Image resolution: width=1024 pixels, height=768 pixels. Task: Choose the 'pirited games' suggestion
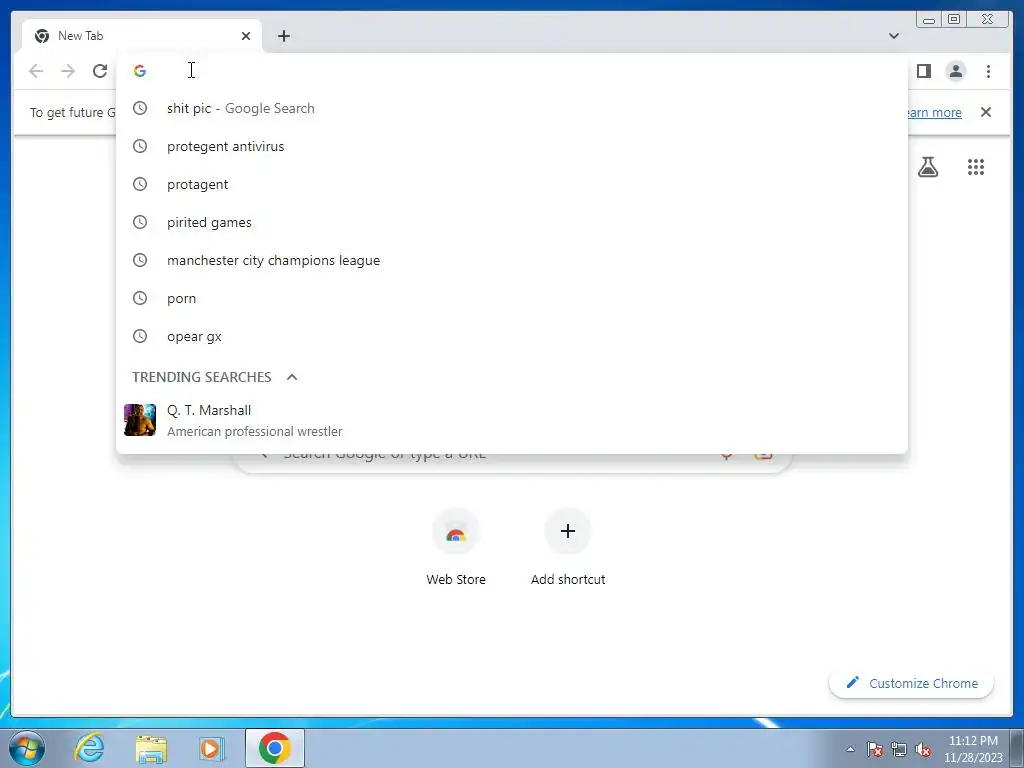[511, 222]
